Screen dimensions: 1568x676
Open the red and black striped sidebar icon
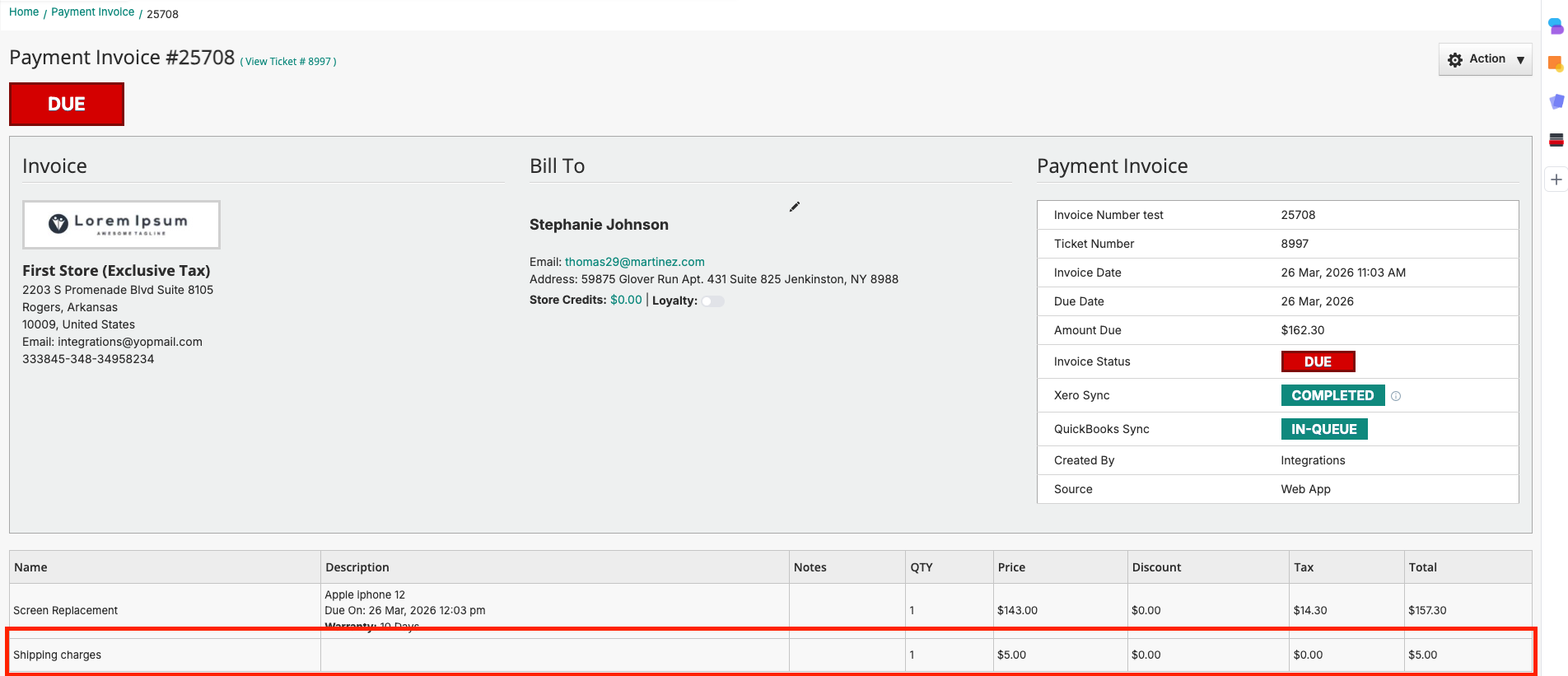coord(1556,140)
